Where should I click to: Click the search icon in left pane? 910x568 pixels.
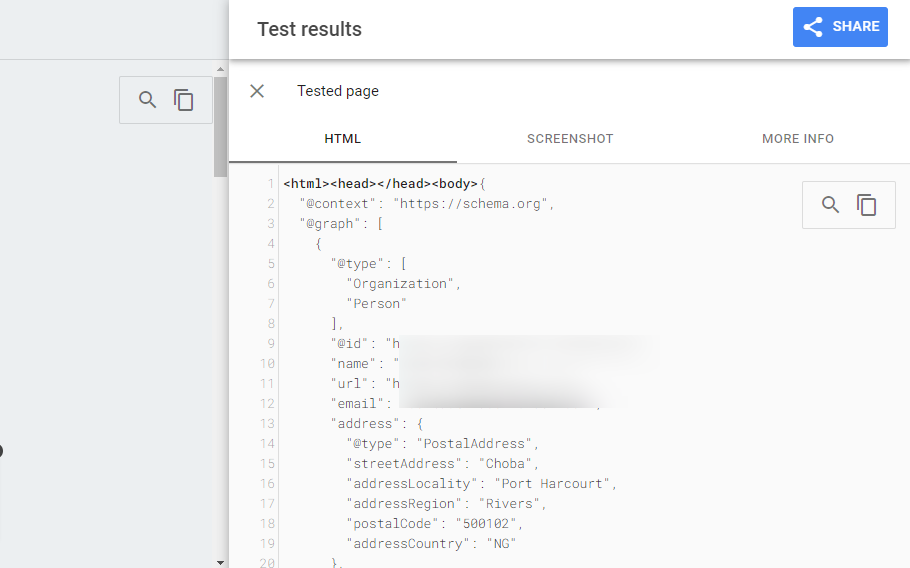pyautogui.click(x=147, y=100)
